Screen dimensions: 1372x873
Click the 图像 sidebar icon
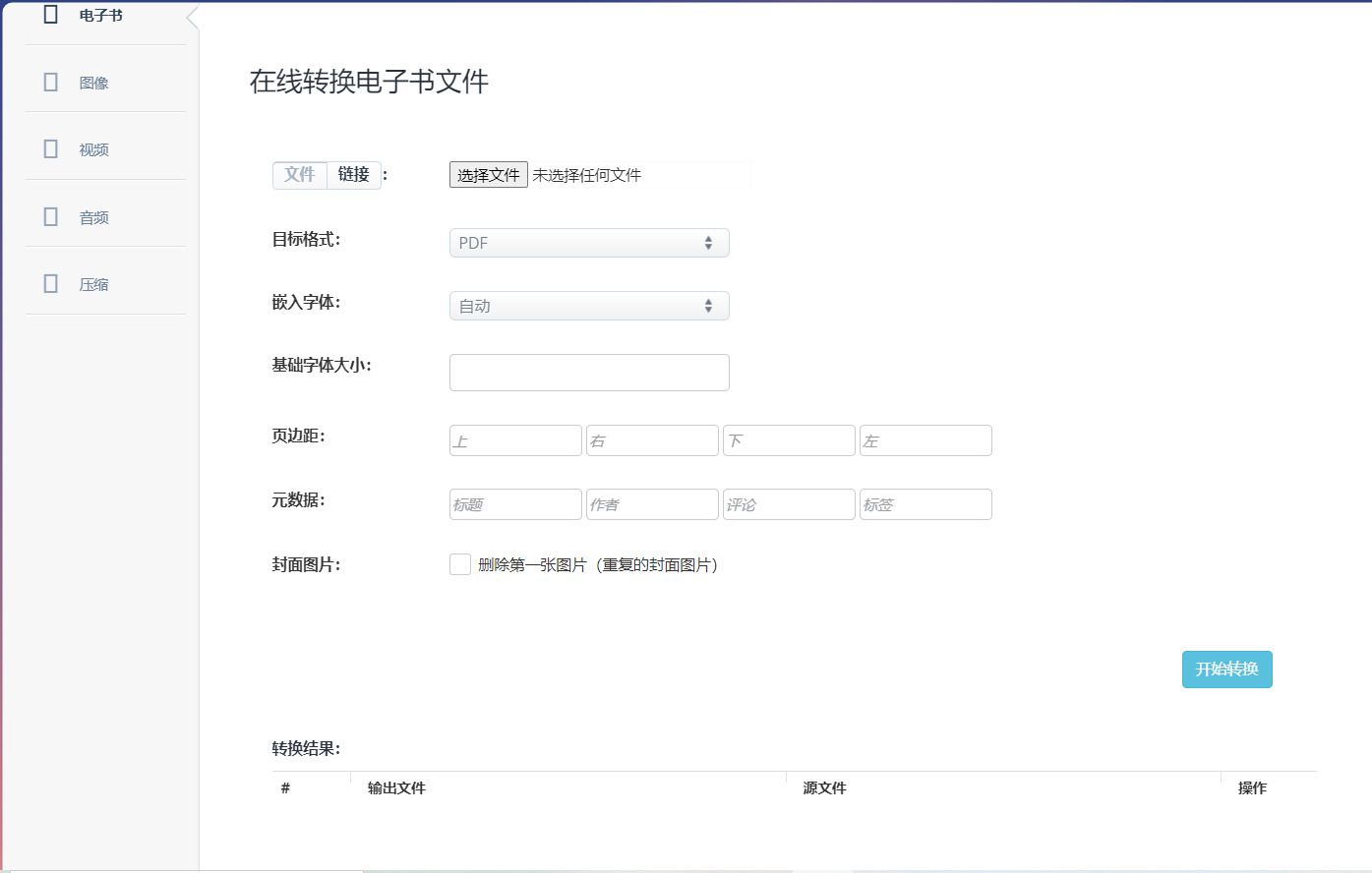pyautogui.click(x=51, y=82)
